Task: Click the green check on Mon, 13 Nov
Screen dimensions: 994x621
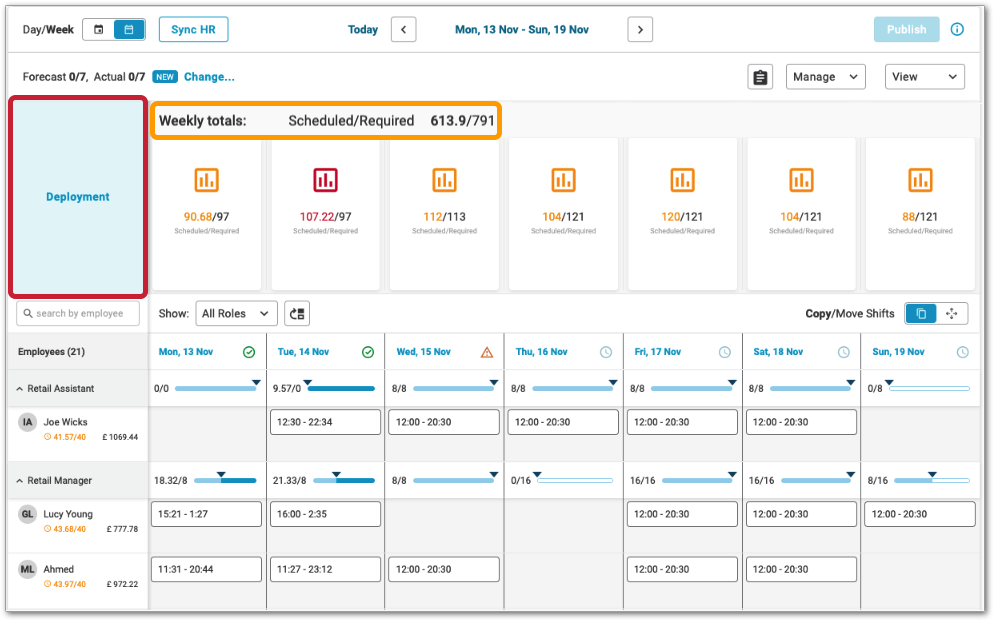Action: [249, 352]
